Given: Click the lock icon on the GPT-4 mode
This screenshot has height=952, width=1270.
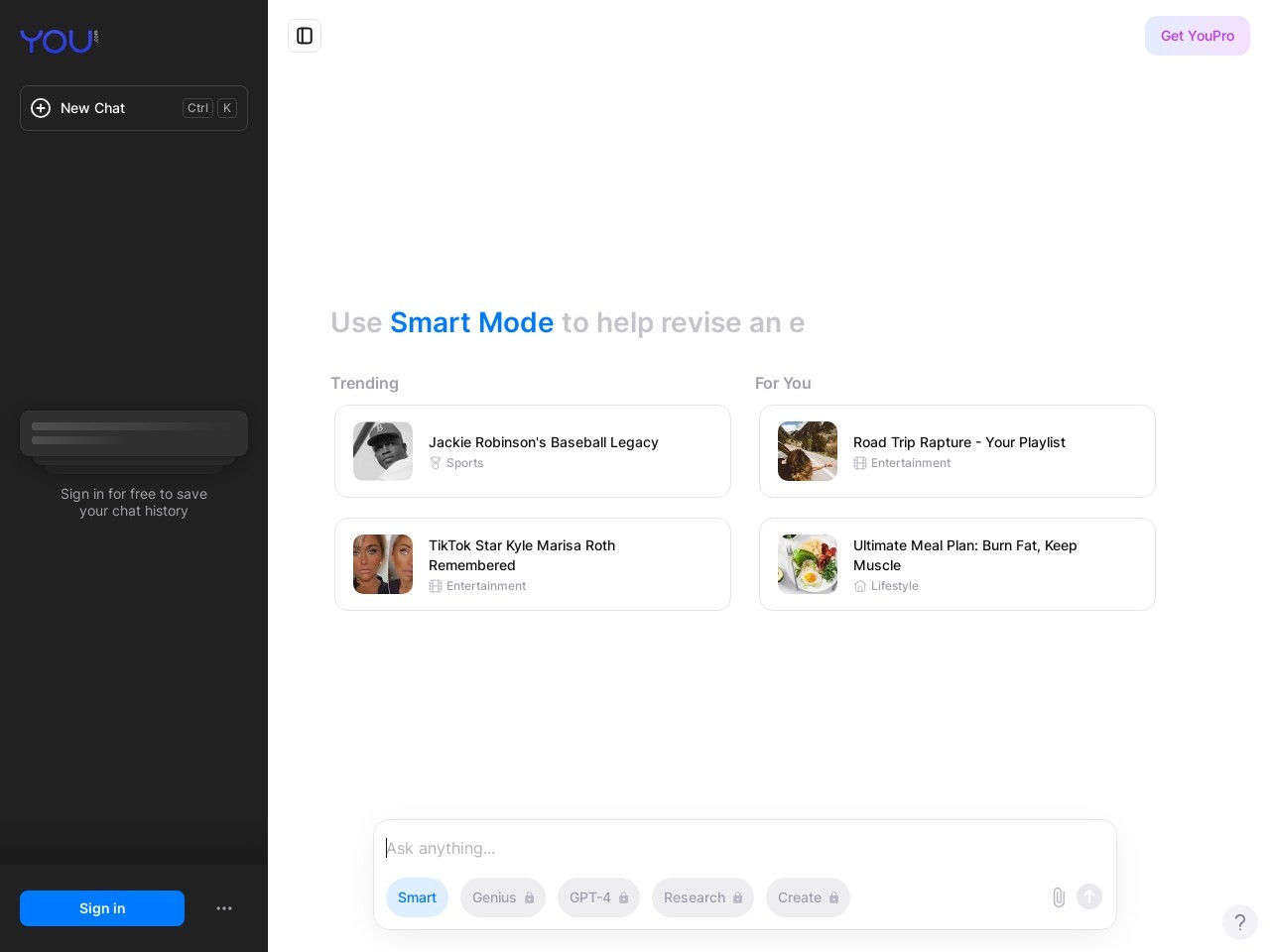Looking at the screenshot, I should pos(624,897).
